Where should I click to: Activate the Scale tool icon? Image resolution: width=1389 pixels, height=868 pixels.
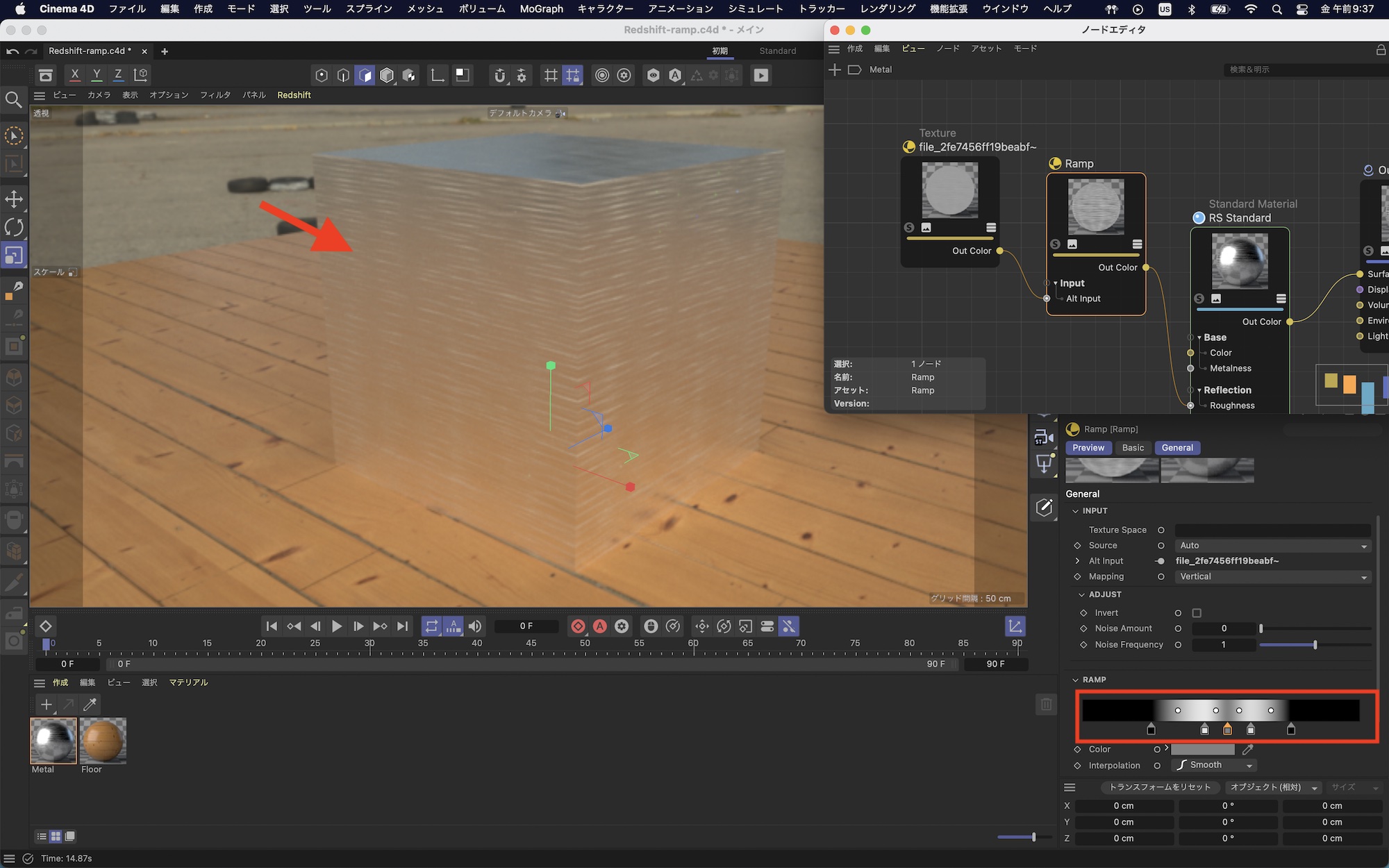click(14, 256)
